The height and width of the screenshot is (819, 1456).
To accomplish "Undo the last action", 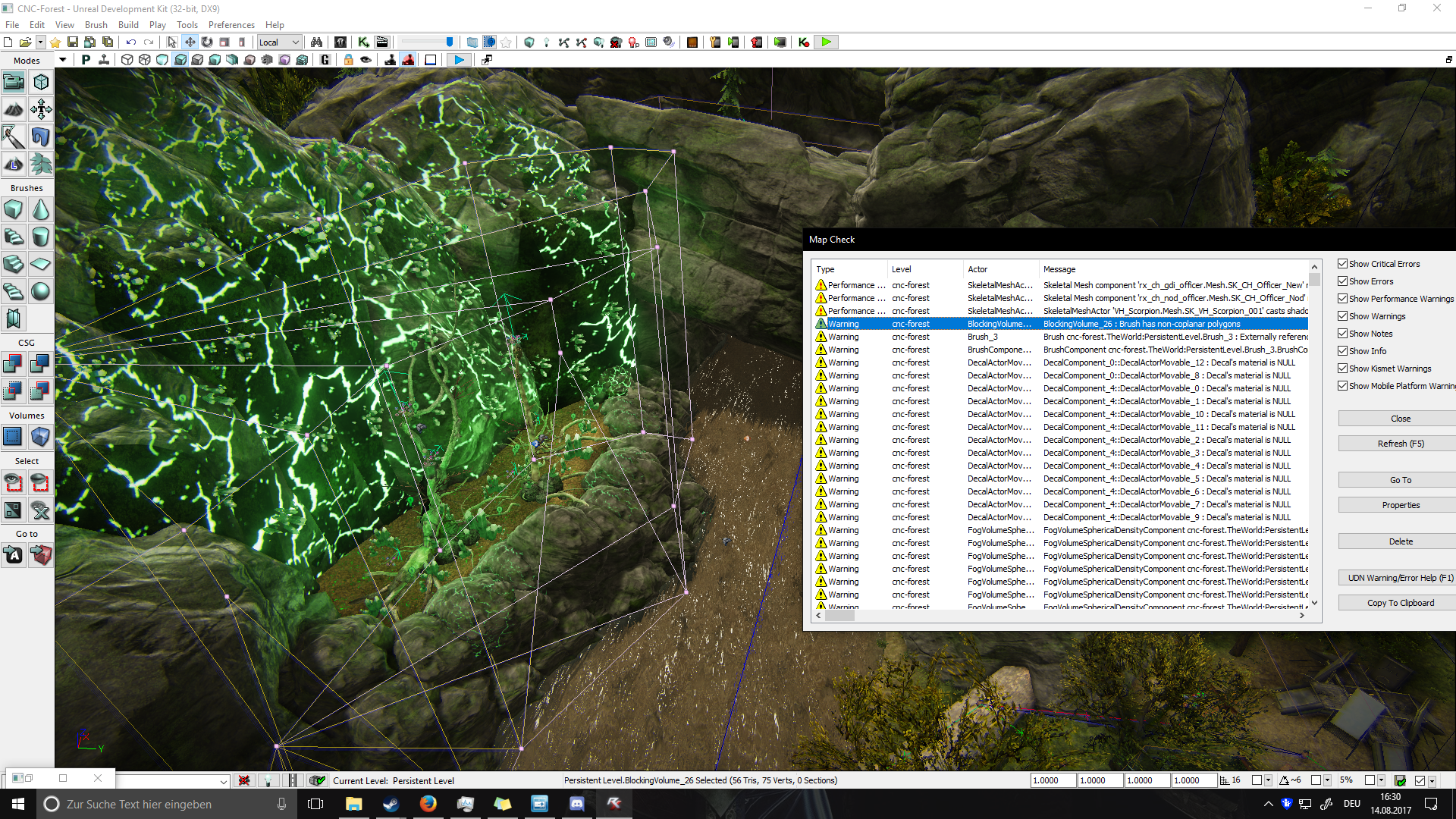I will 131,42.
